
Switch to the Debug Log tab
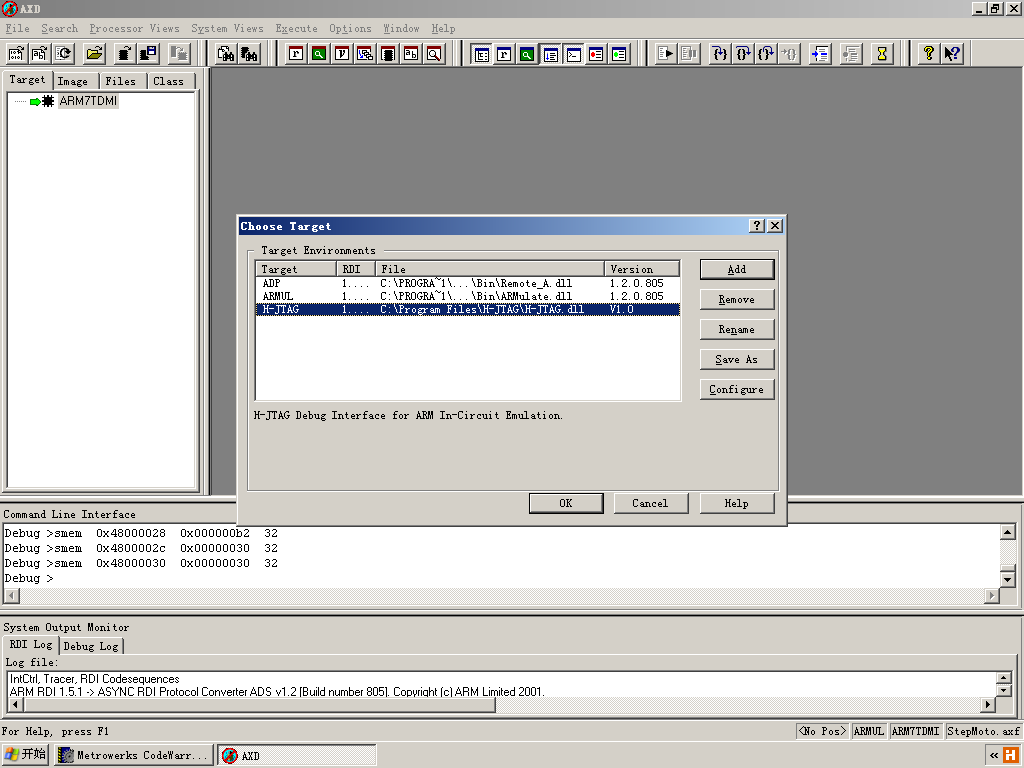91,646
